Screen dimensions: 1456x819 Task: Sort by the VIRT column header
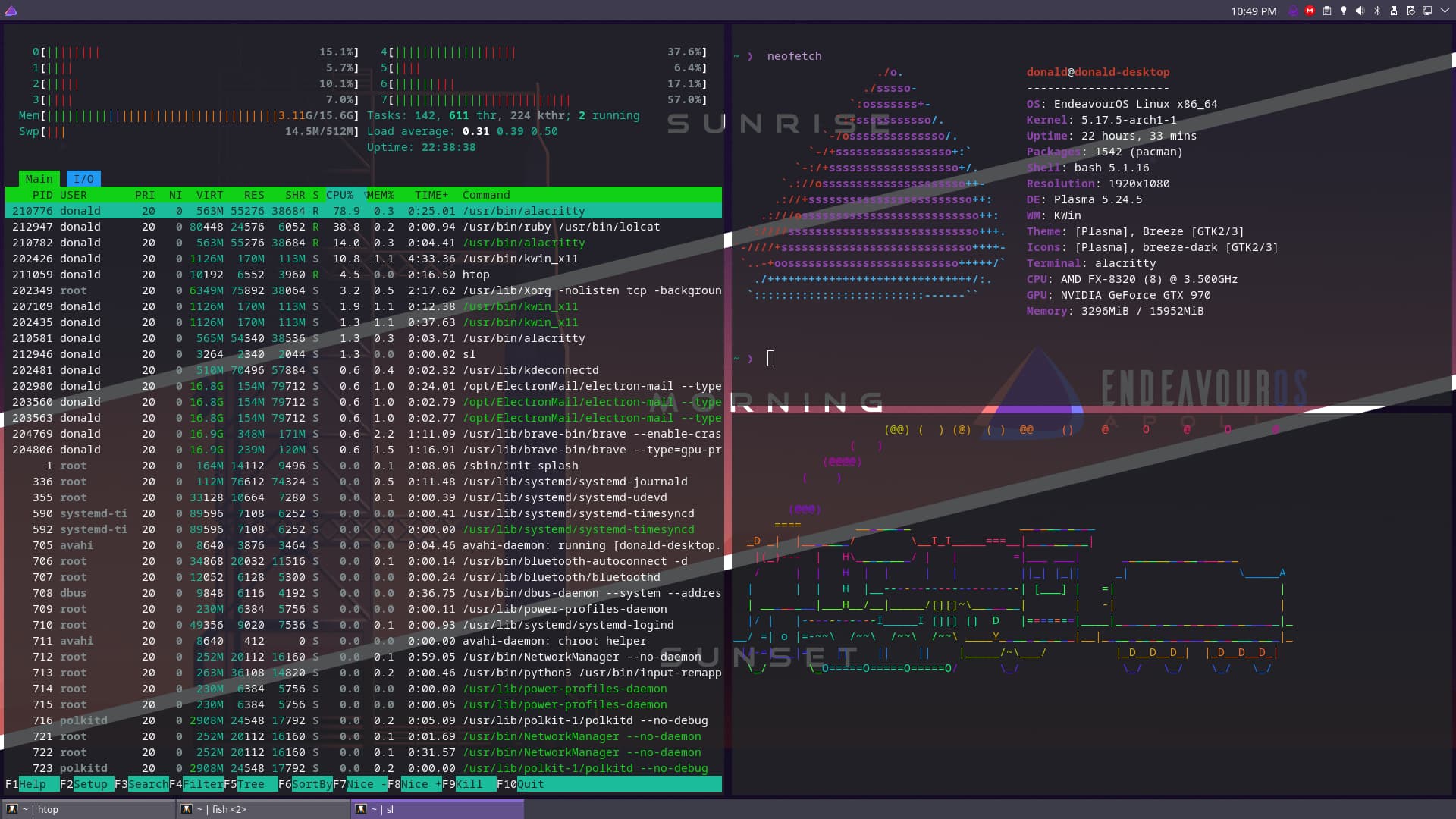click(x=210, y=195)
